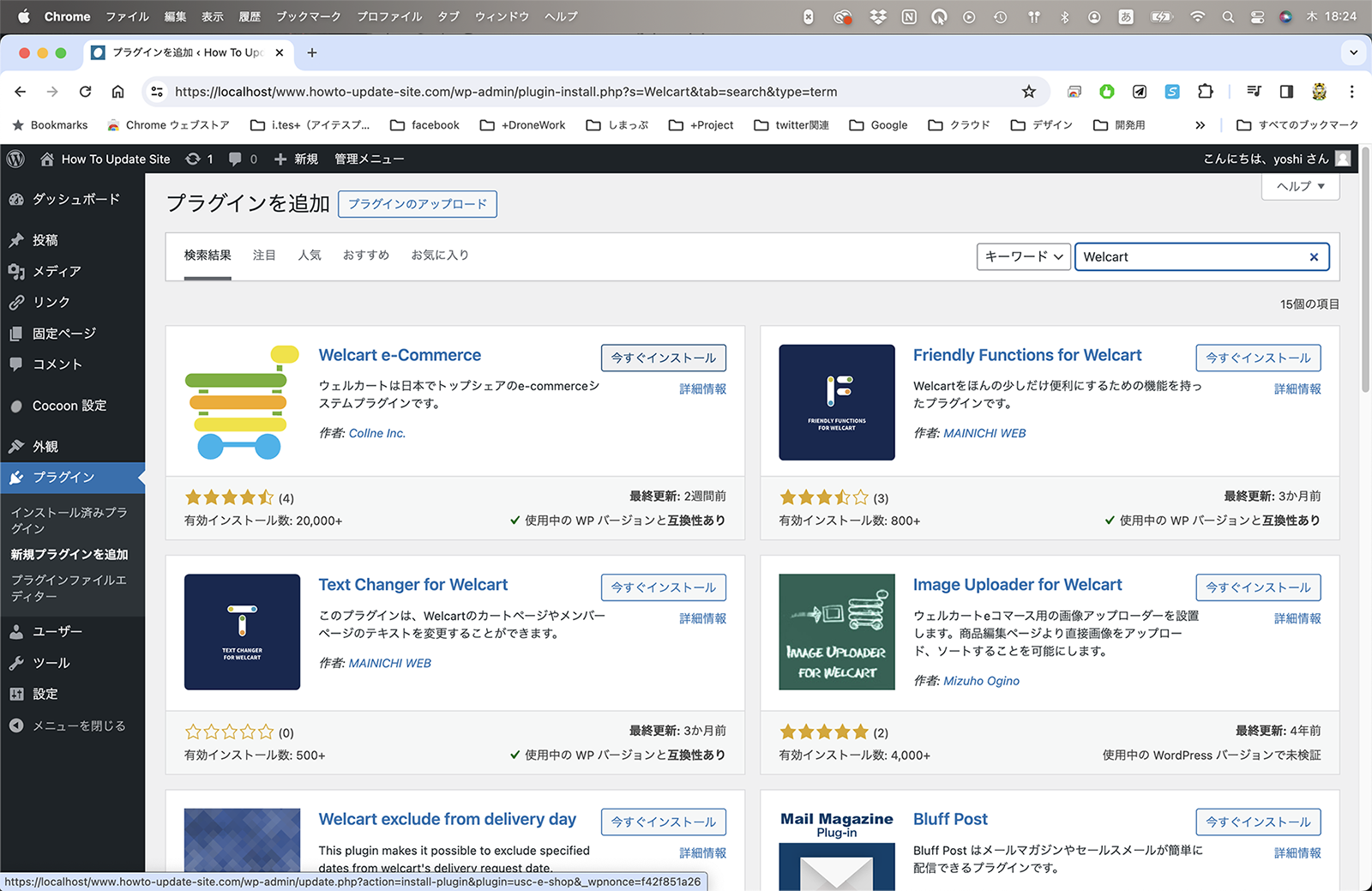This screenshot has width=1372, height=891.
Task: Open the Image Uploader for Welcart thumbnail
Action: 837,632
